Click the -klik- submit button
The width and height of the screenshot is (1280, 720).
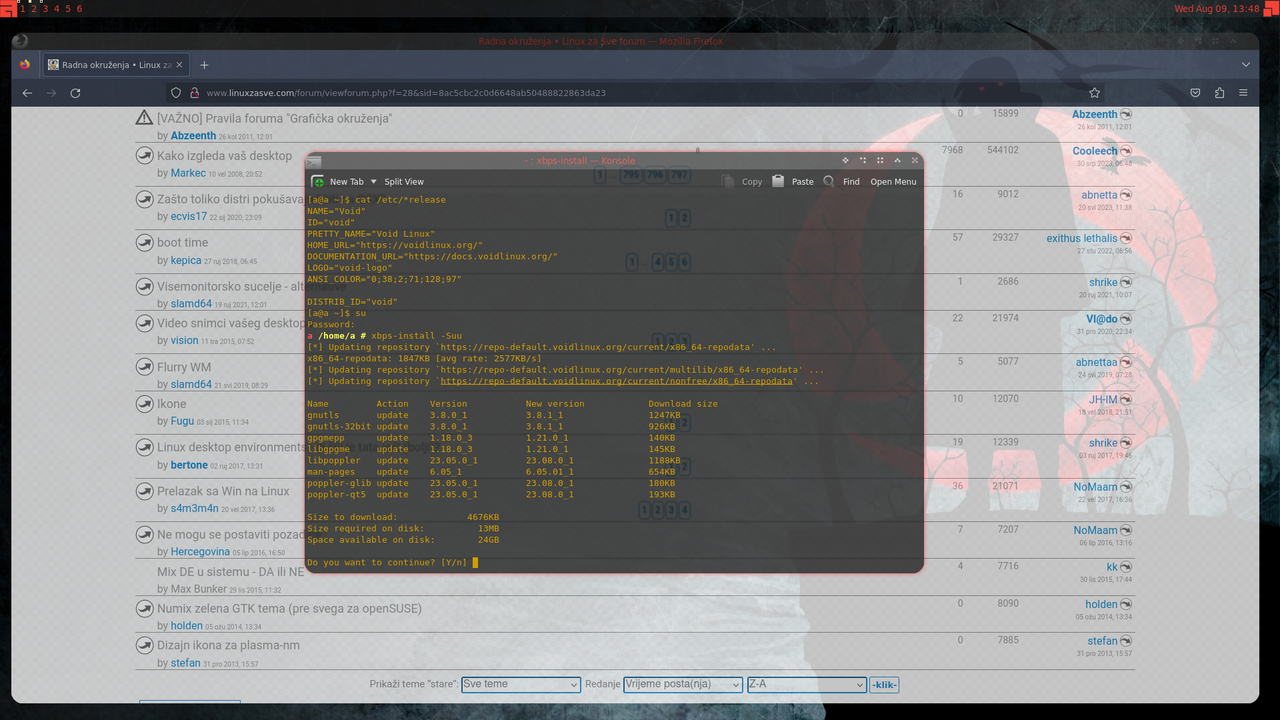click(884, 685)
